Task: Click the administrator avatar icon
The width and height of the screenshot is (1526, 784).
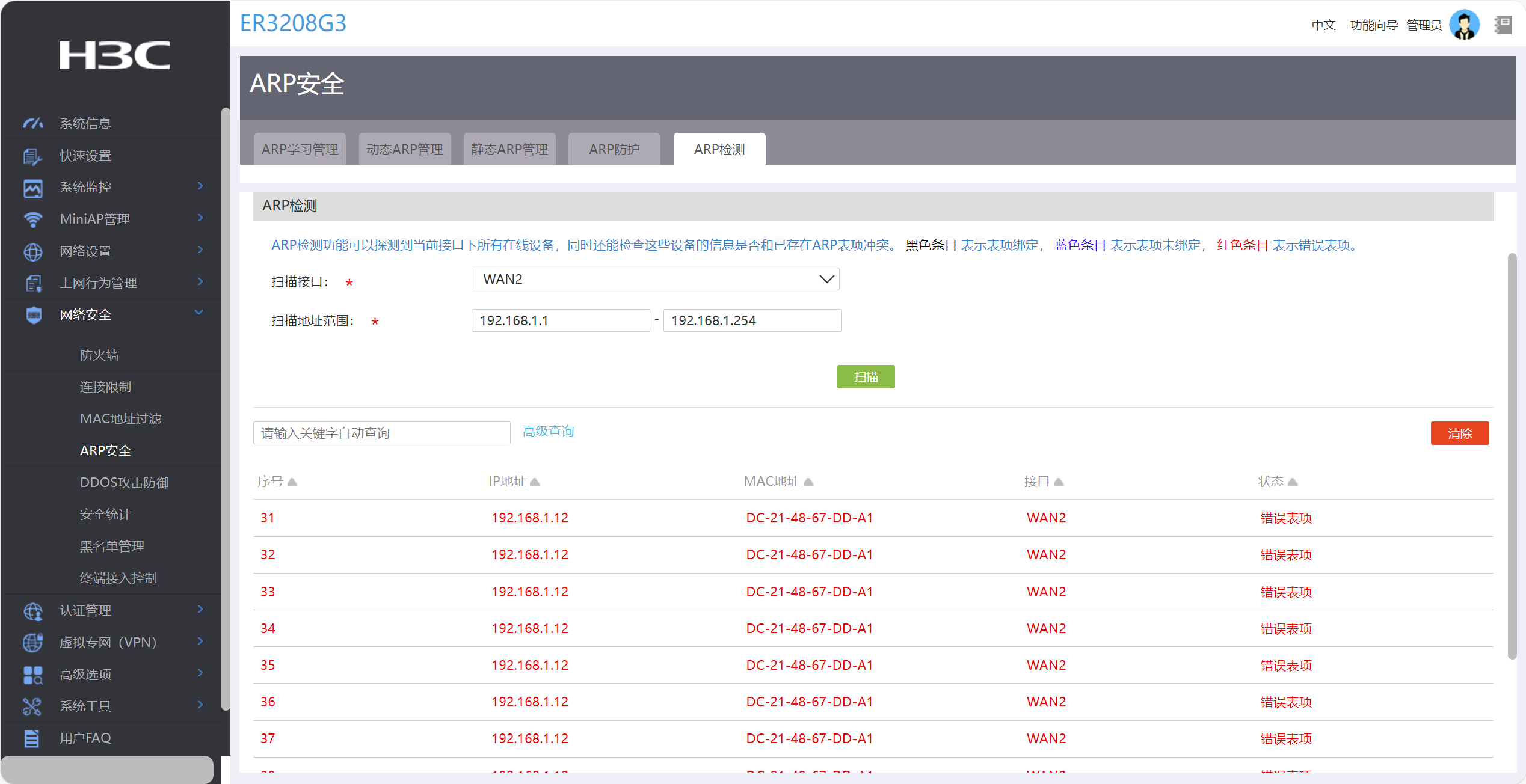Action: tap(1464, 25)
